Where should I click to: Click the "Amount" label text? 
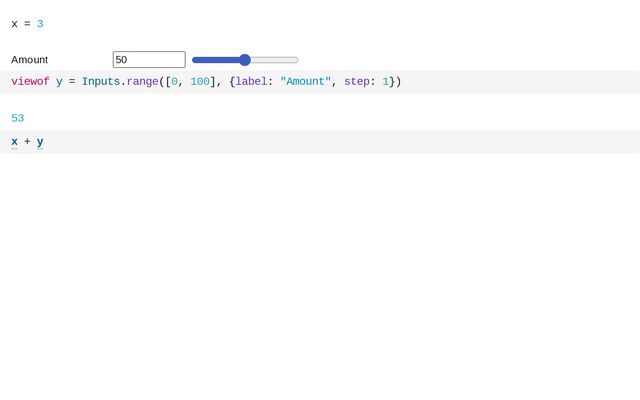(x=30, y=60)
